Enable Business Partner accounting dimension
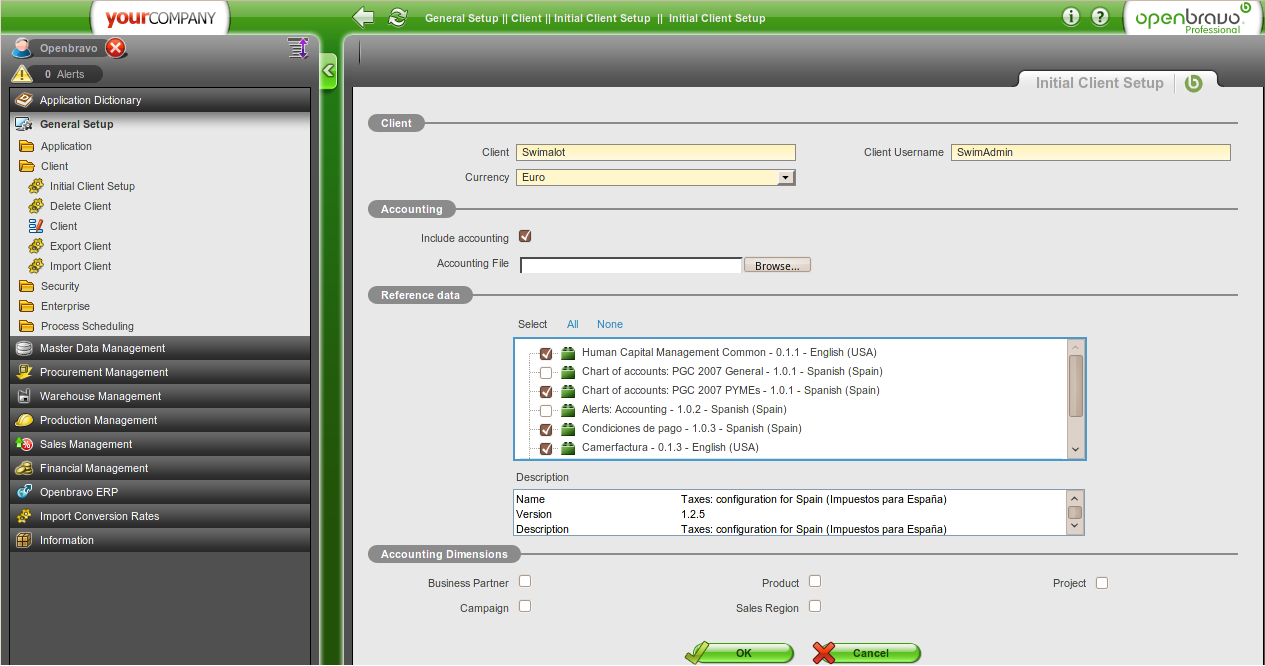The width and height of the screenshot is (1265, 666). [x=525, y=581]
